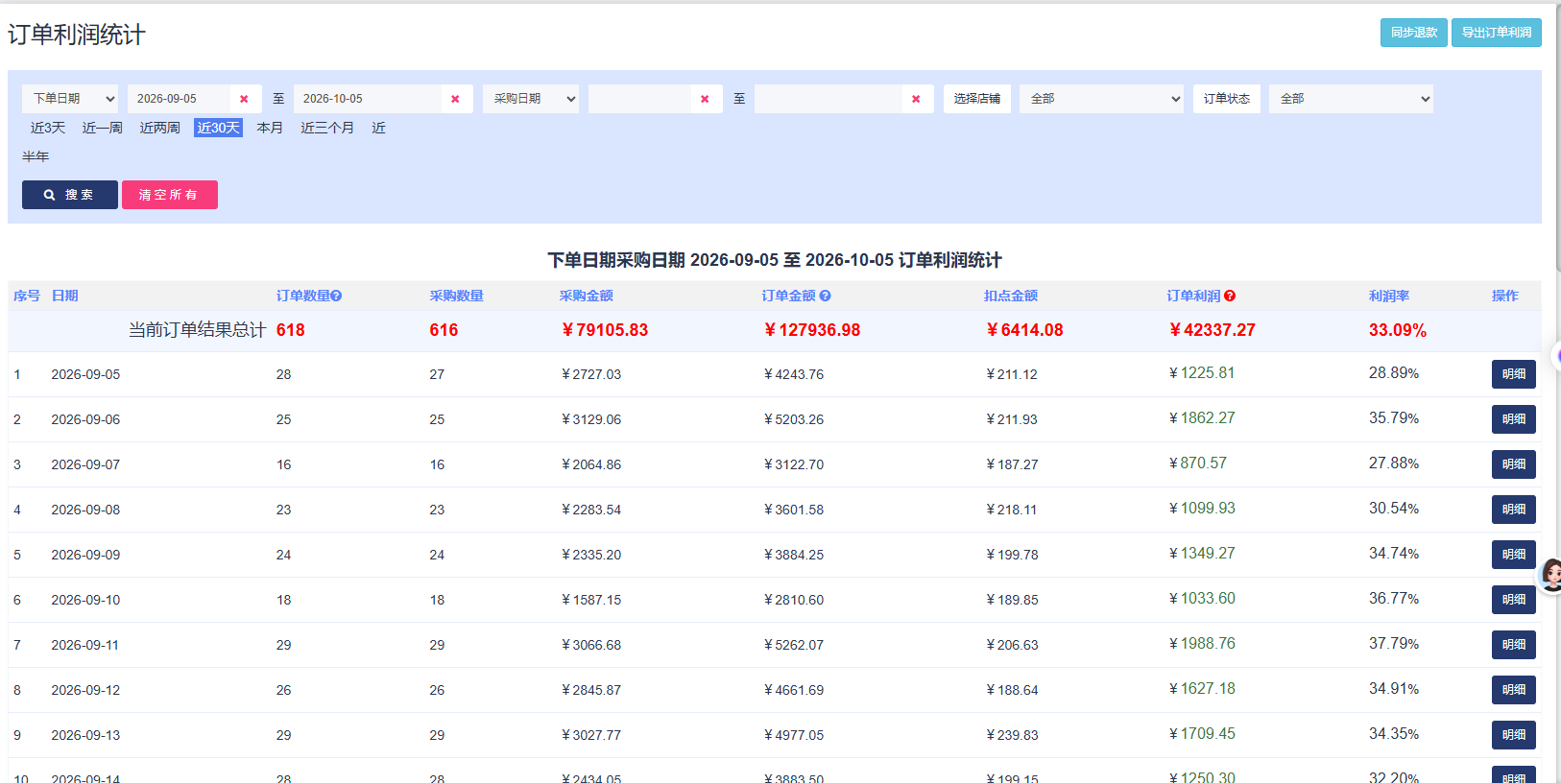1561x784 pixels.
Task: Select the 近两周 quick range
Action: (x=160, y=128)
